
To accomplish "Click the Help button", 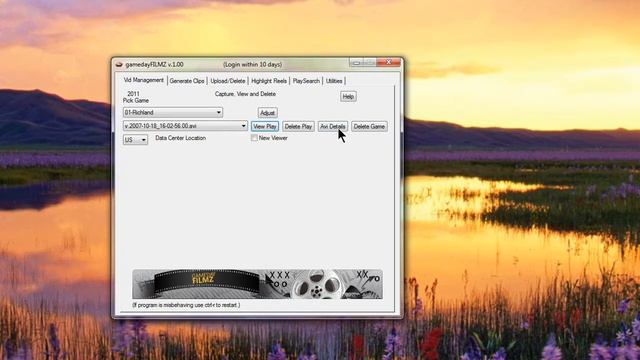I will [x=348, y=96].
